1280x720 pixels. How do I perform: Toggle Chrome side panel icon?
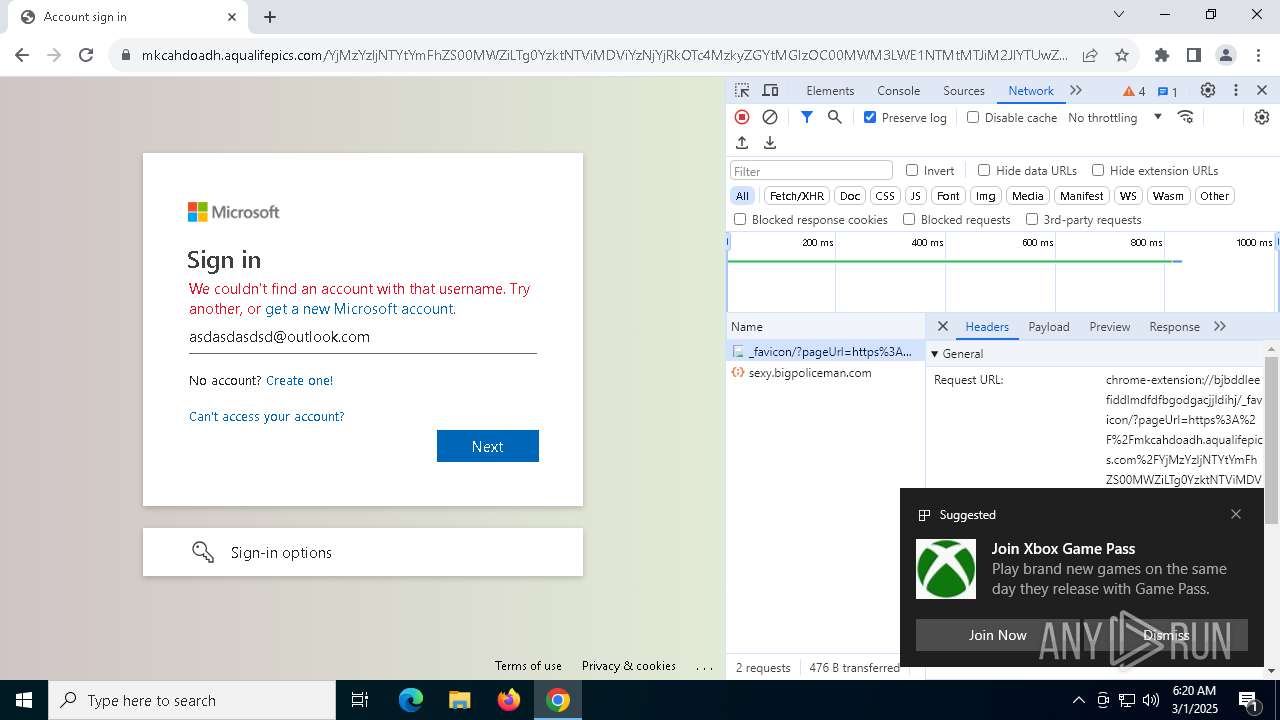coord(1194,55)
